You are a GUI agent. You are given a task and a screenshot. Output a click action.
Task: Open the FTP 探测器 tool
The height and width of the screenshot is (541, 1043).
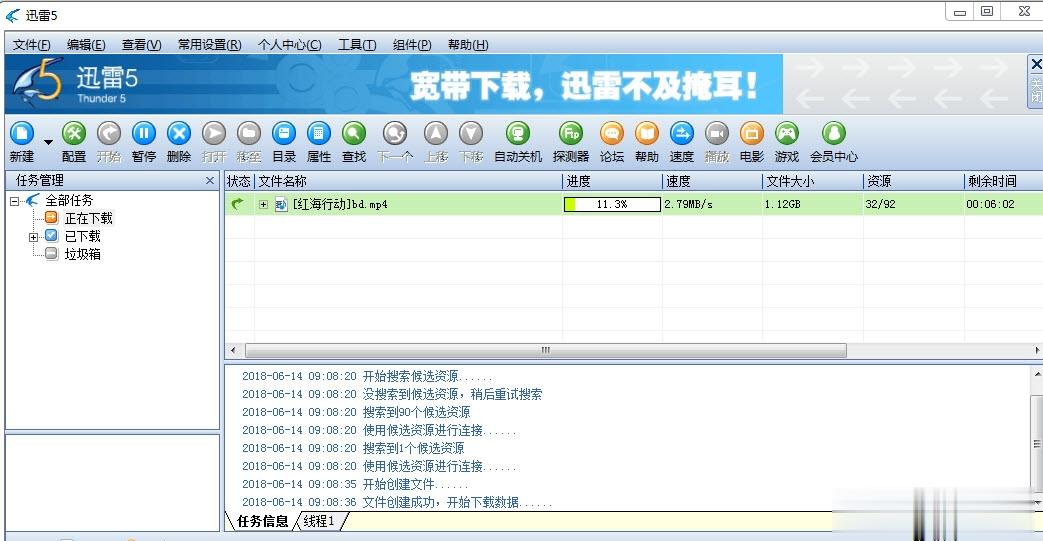point(571,134)
